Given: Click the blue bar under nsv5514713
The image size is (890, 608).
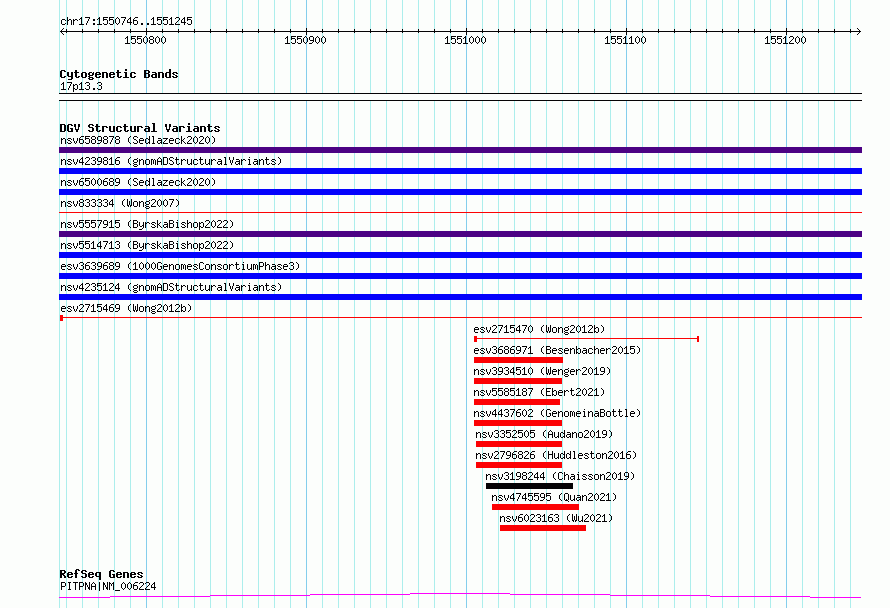Looking at the screenshot, I should coord(460,255).
